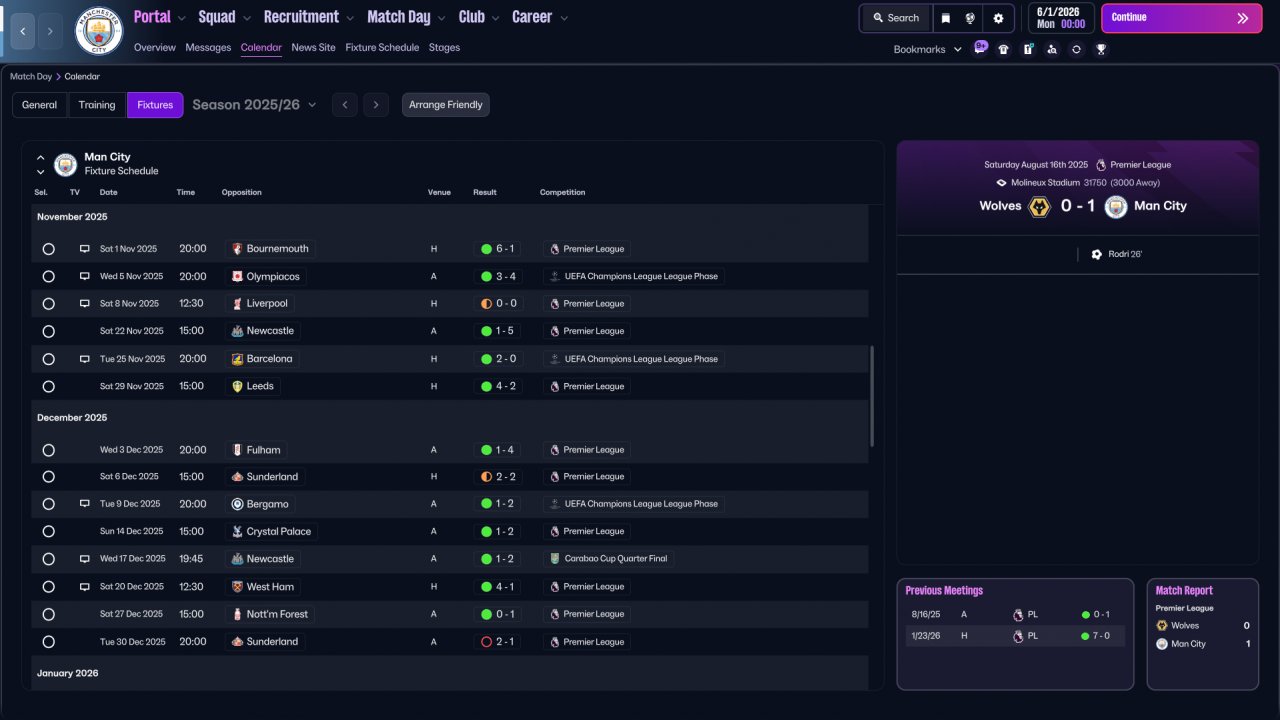Click the TV icon on the Bournemouth fixture row
Image resolution: width=1280 pixels, height=720 pixels.
(85, 249)
